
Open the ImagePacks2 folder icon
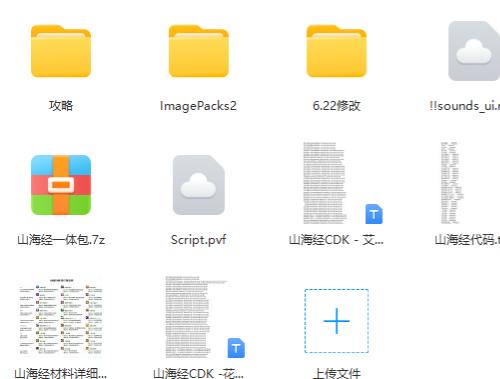point(199,51)
